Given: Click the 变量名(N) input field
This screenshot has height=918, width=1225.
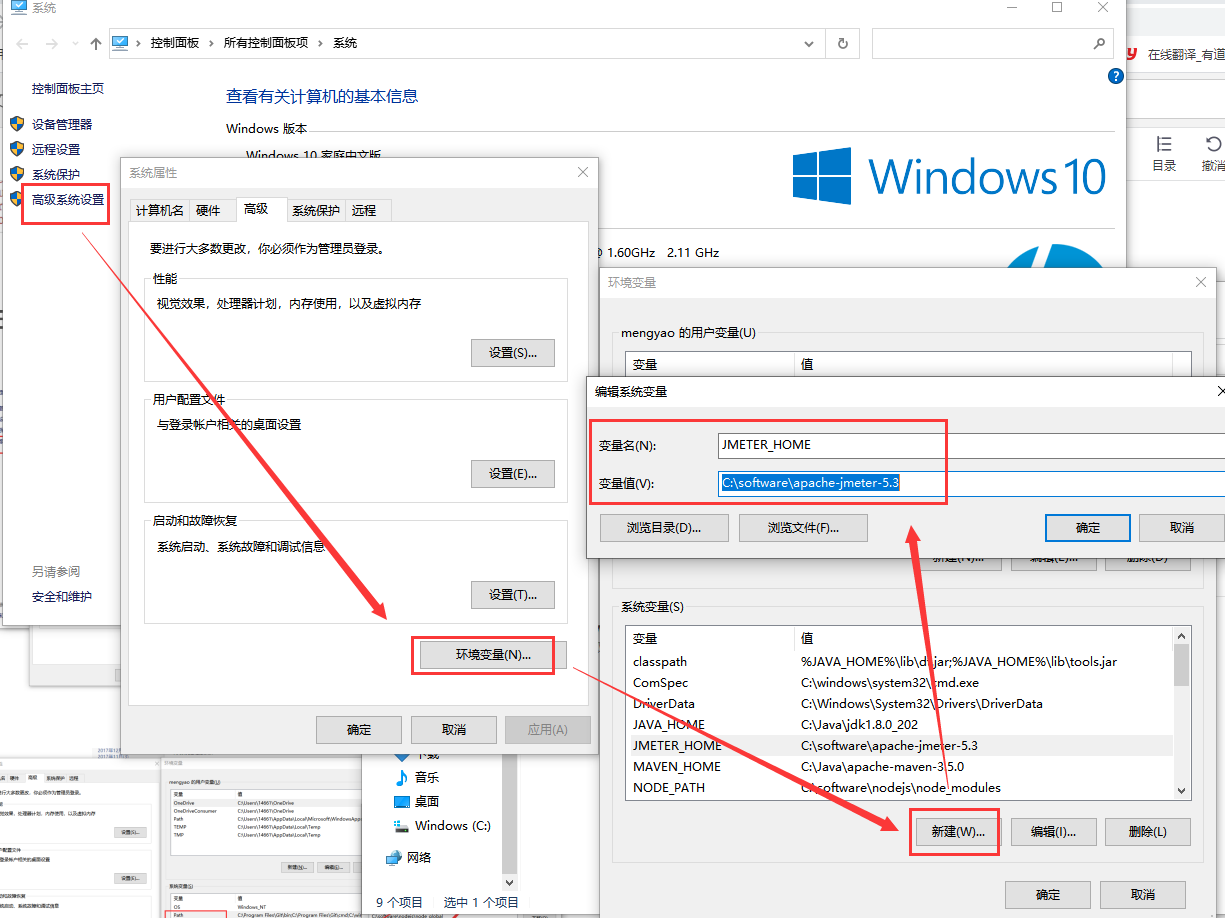Looking at the screenshot, I should 971,445.
